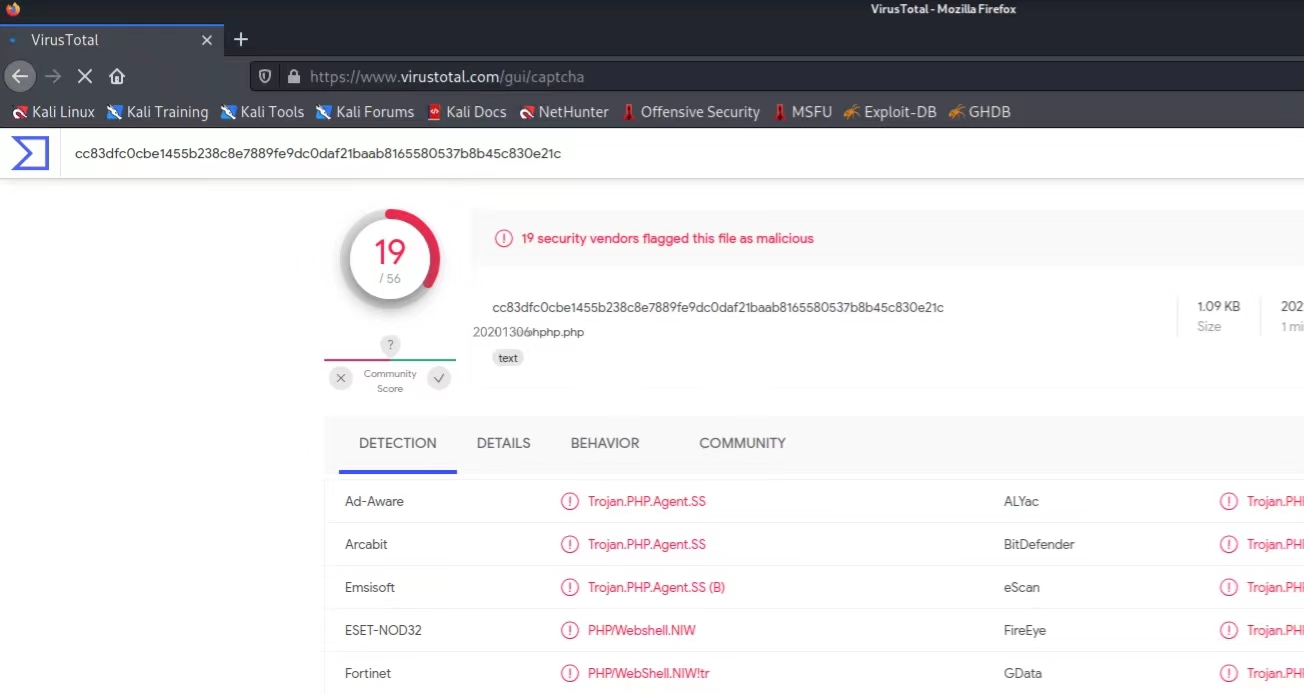The image size is (1304, 694).
Task: Open the Kali Linux bookmark
Action: (53, 112)
